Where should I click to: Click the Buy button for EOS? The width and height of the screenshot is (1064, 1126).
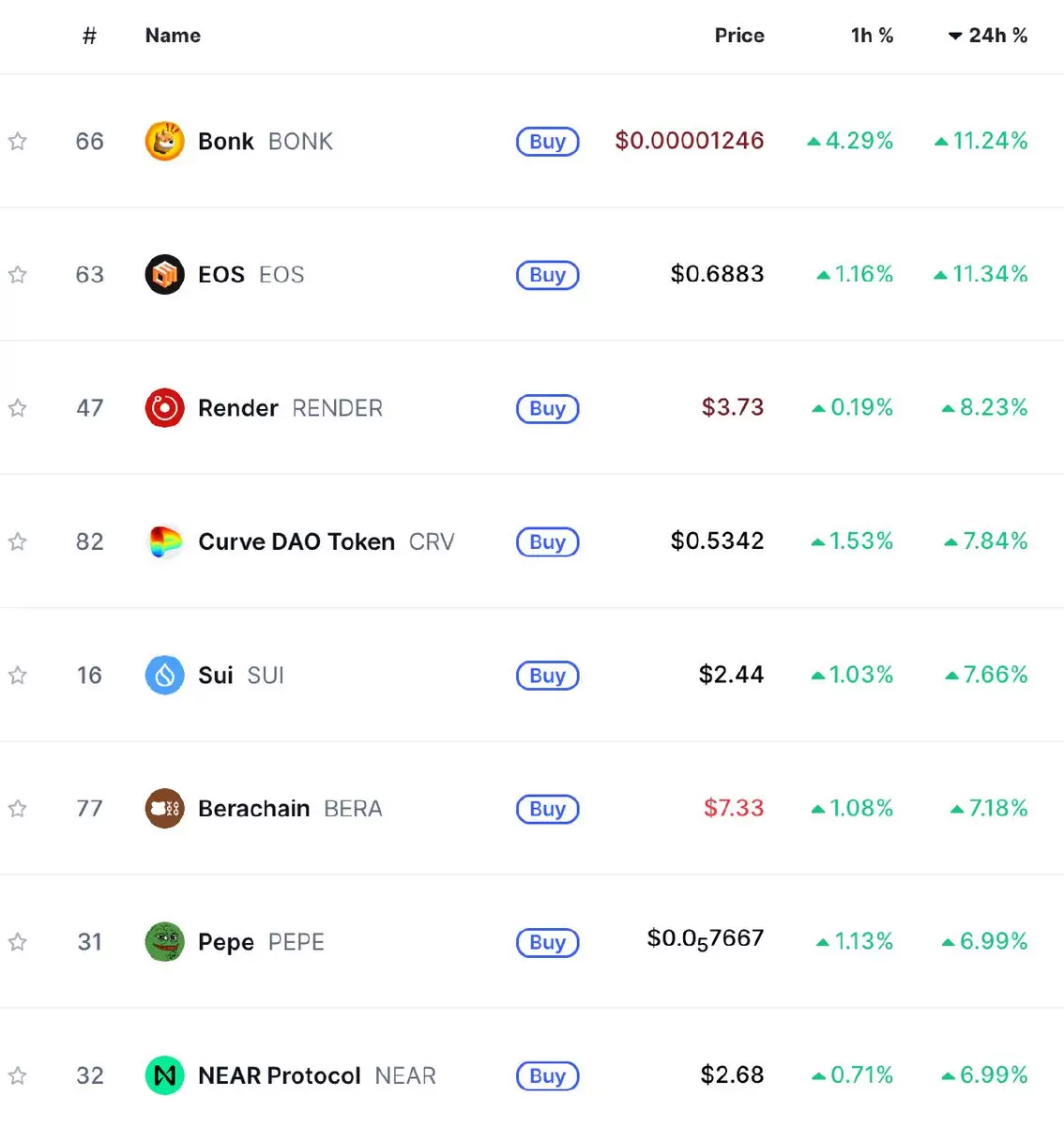coord(548,275)
